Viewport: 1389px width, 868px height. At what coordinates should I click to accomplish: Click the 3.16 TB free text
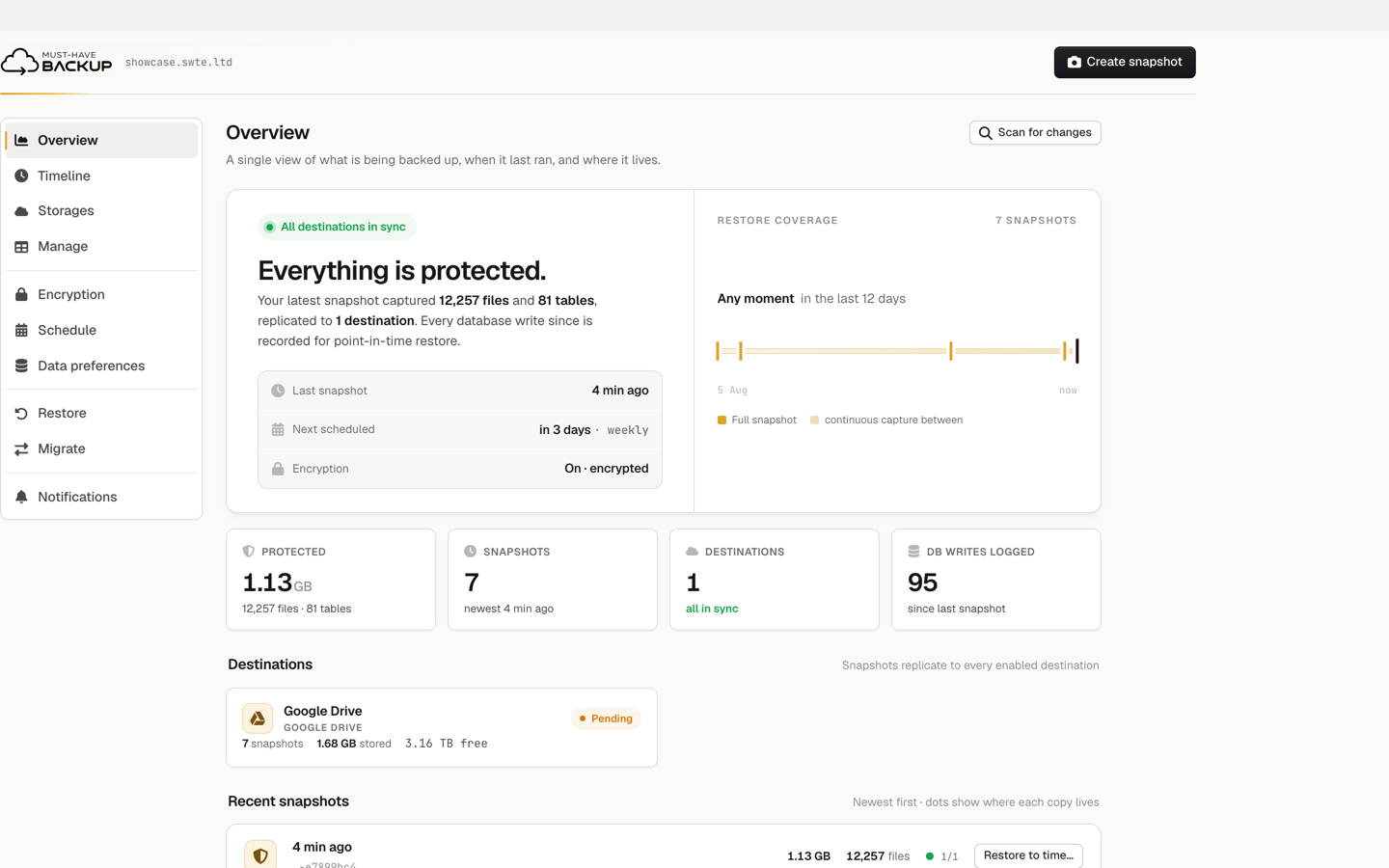pos(446,744)
